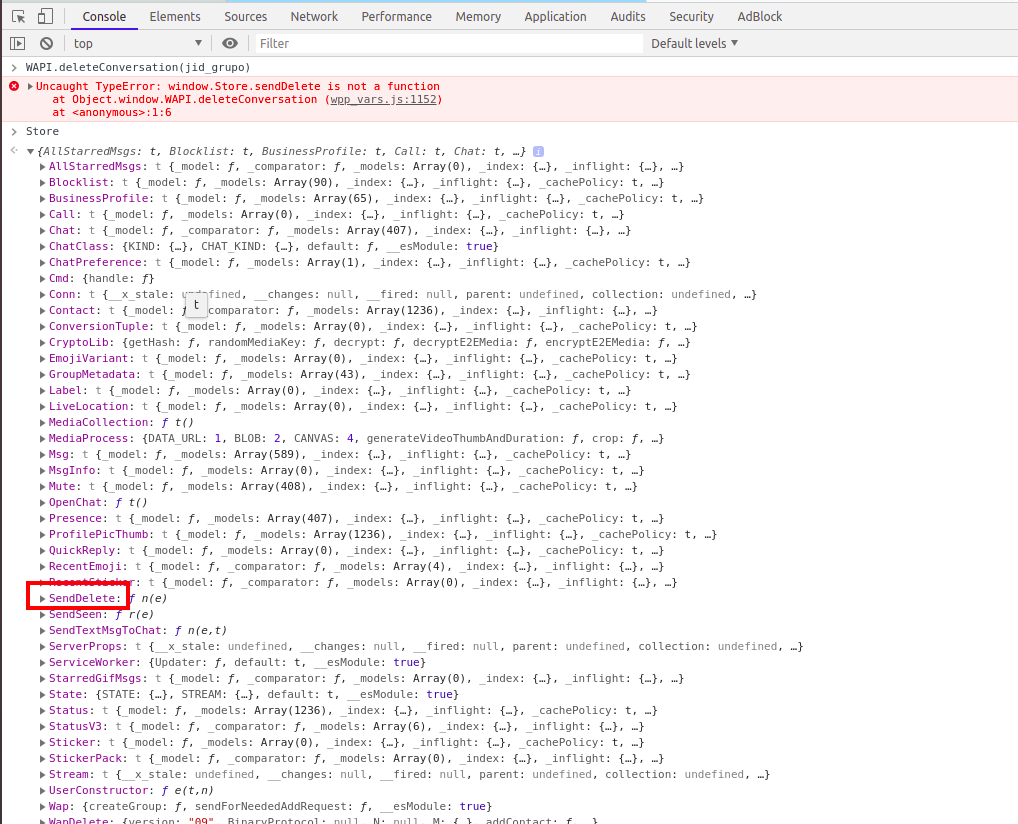1018x824 pixels.
Task: Open the Memory tab
Action: coord(478,17)
